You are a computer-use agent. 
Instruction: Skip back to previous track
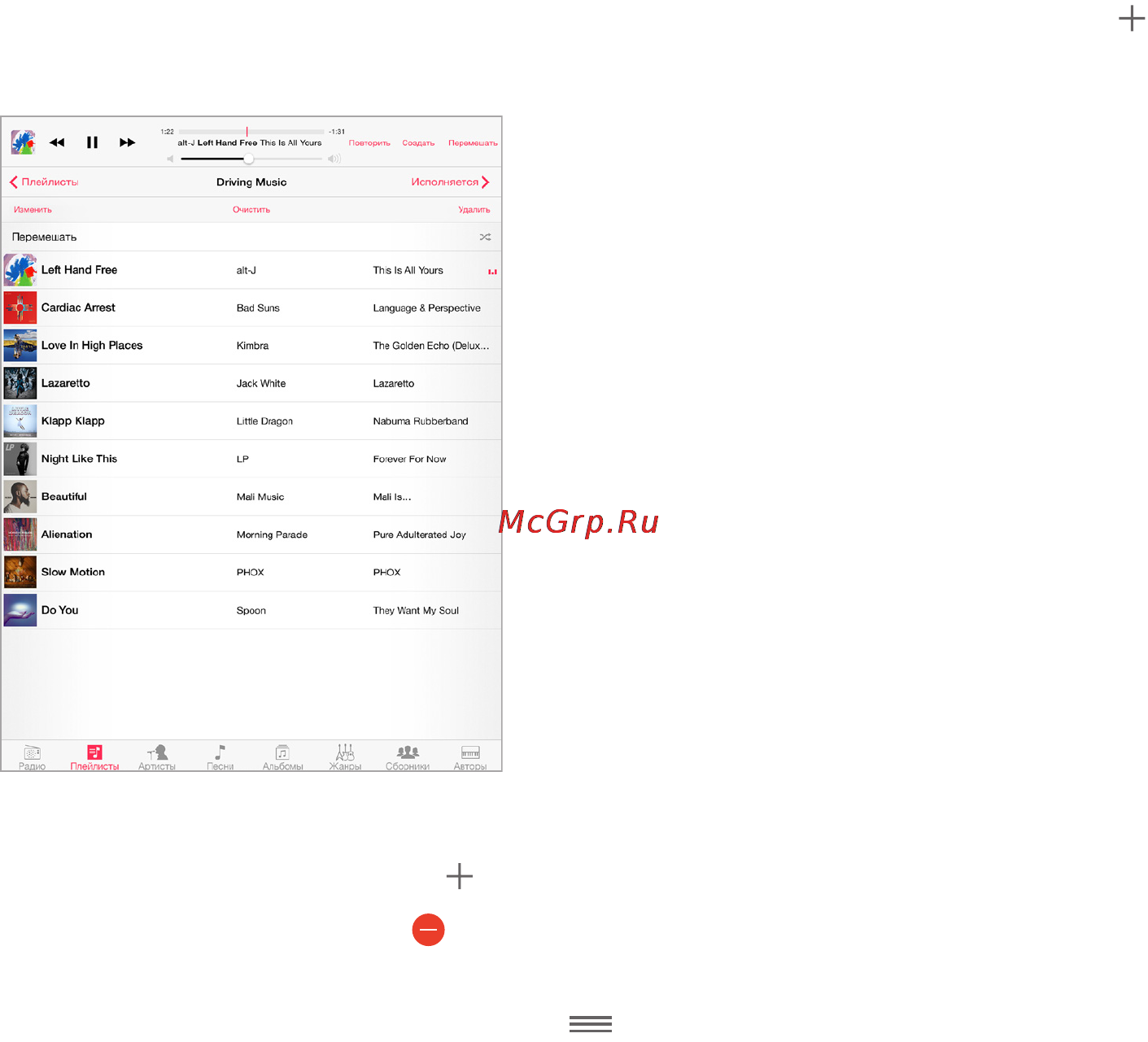57,142
